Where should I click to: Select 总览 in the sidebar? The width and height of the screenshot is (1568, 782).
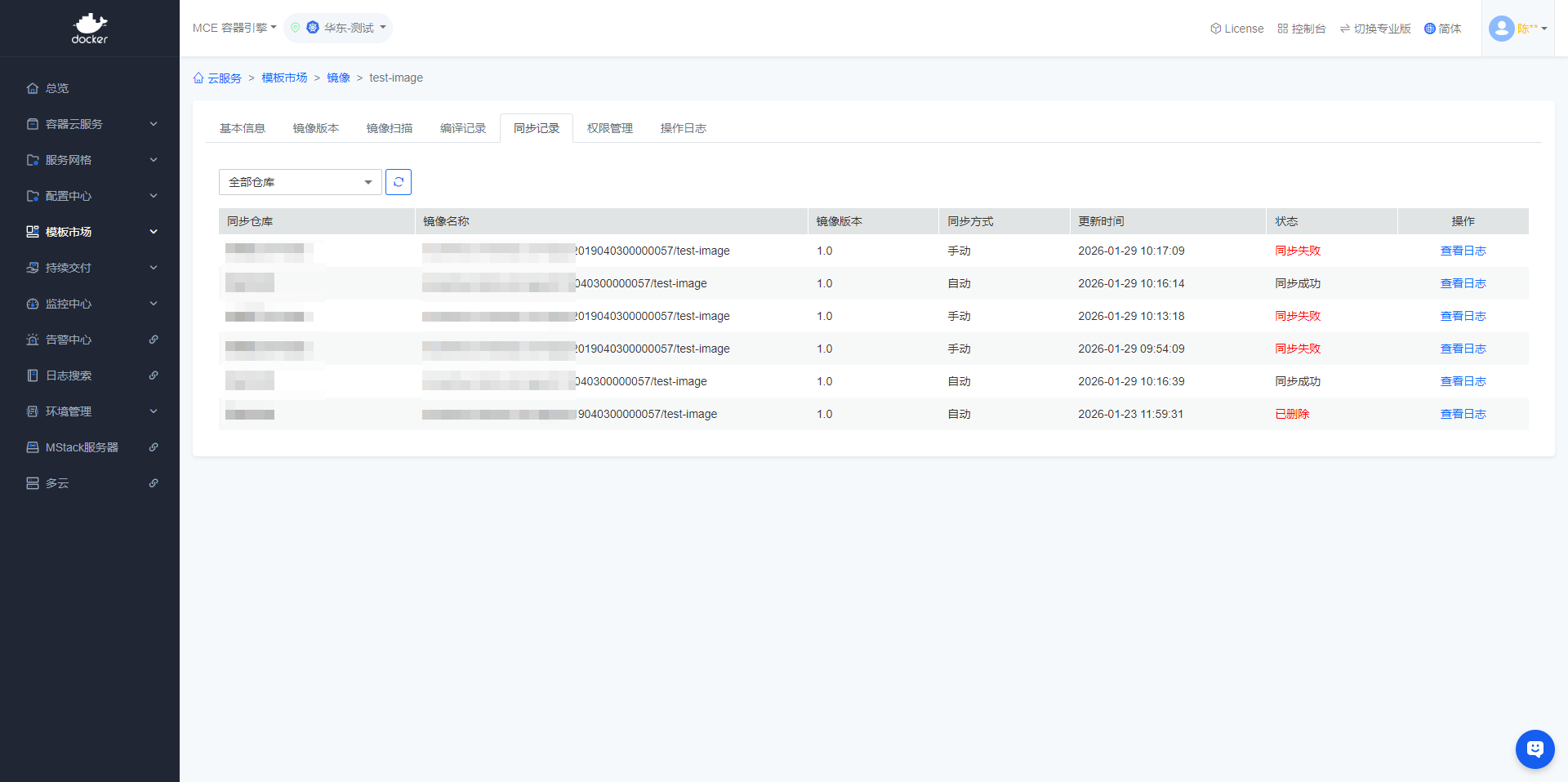point(57,88)
